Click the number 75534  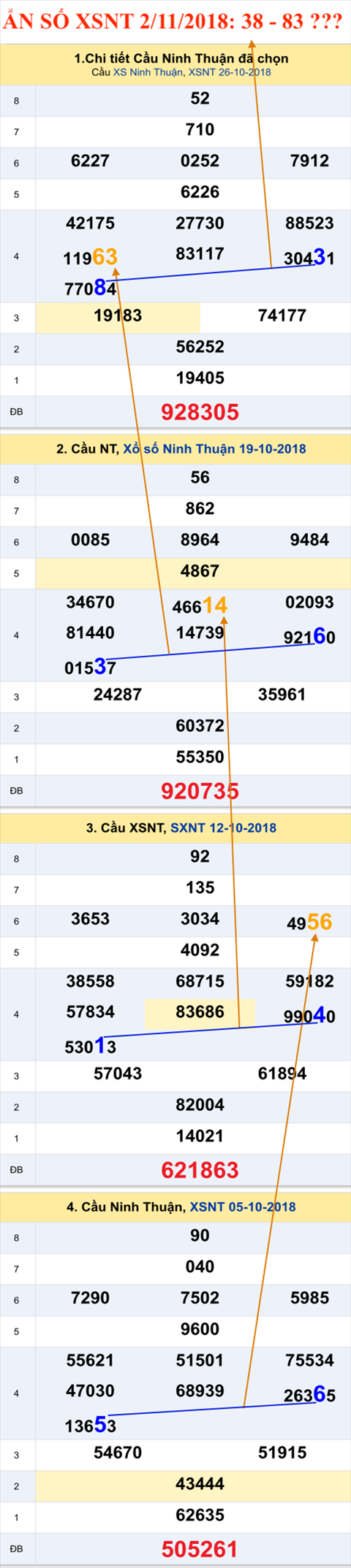tap(309, 1361)
